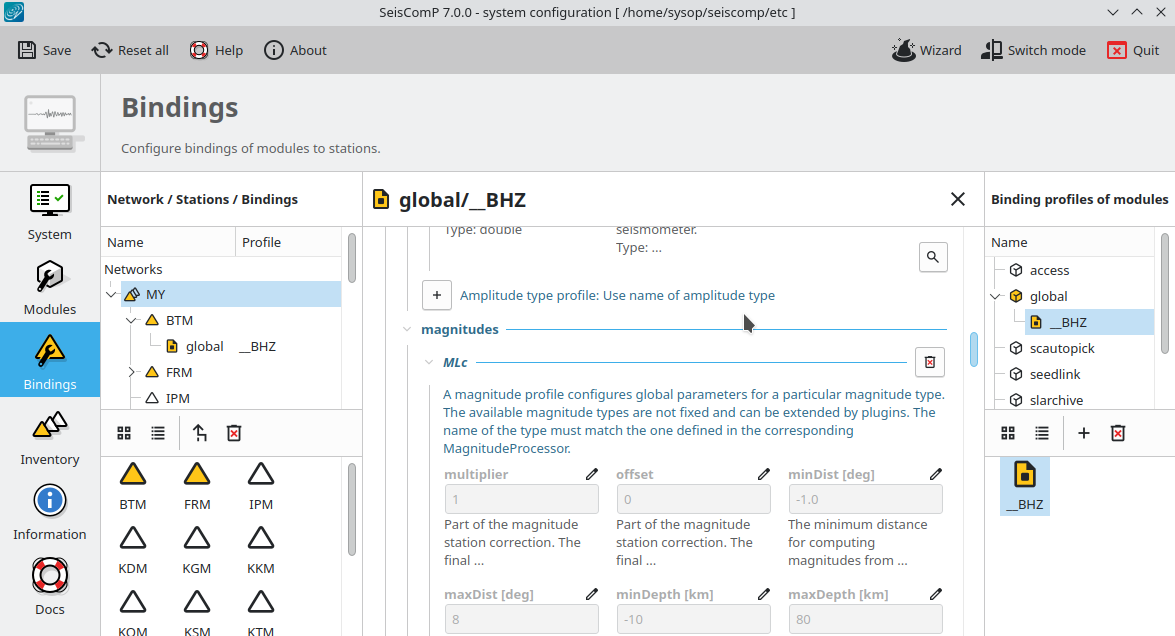Save the configuration
The height and width of the screenshot is (636, 1175).
tap(44, 50)
